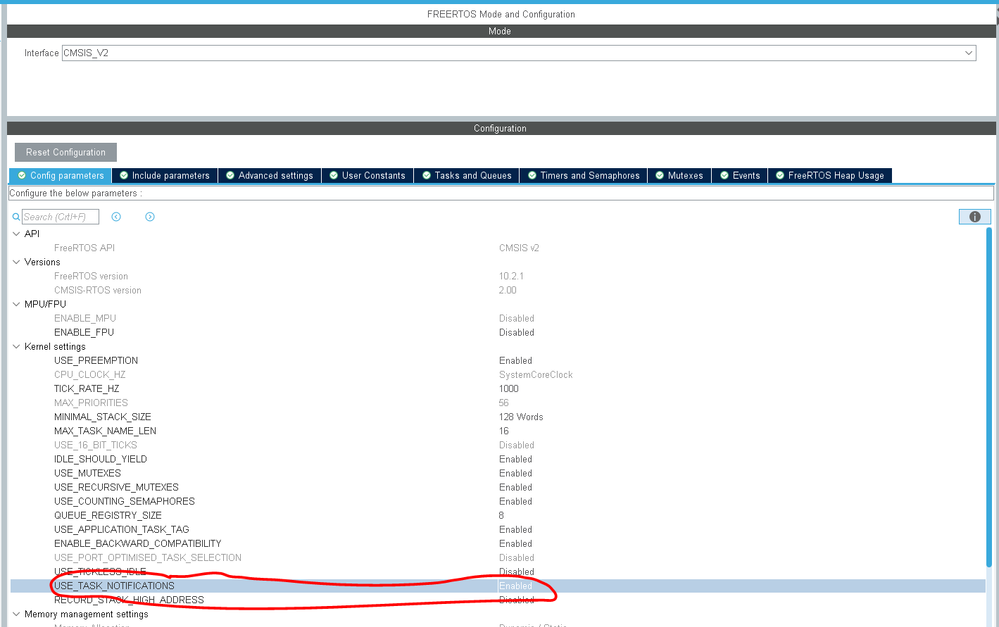Screen dimensions: 999x627
Task: Open the Tasks and Queues tab
Action: pos(466,175)
